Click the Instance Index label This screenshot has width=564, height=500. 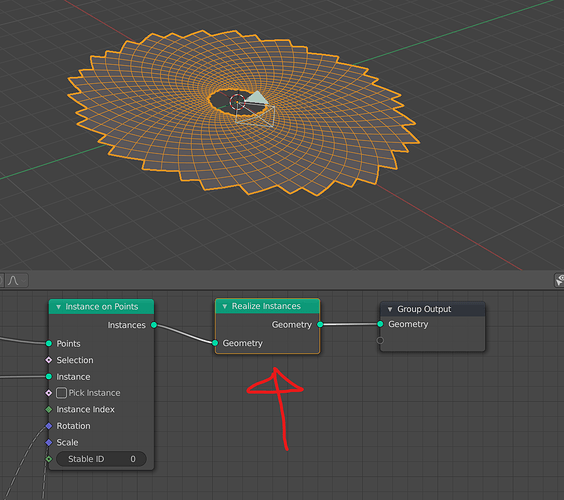tap(86, 409)
